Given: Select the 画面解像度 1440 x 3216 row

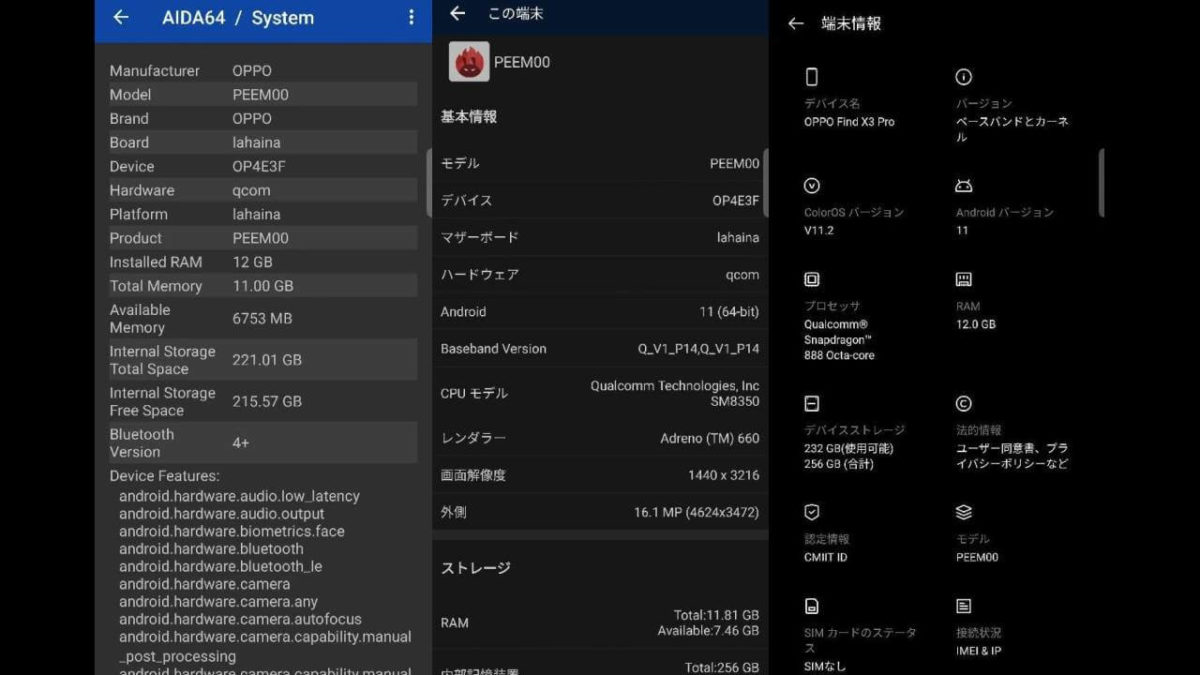Looking at the screenshot, I should pyautogui.click(x=600, y=475).
